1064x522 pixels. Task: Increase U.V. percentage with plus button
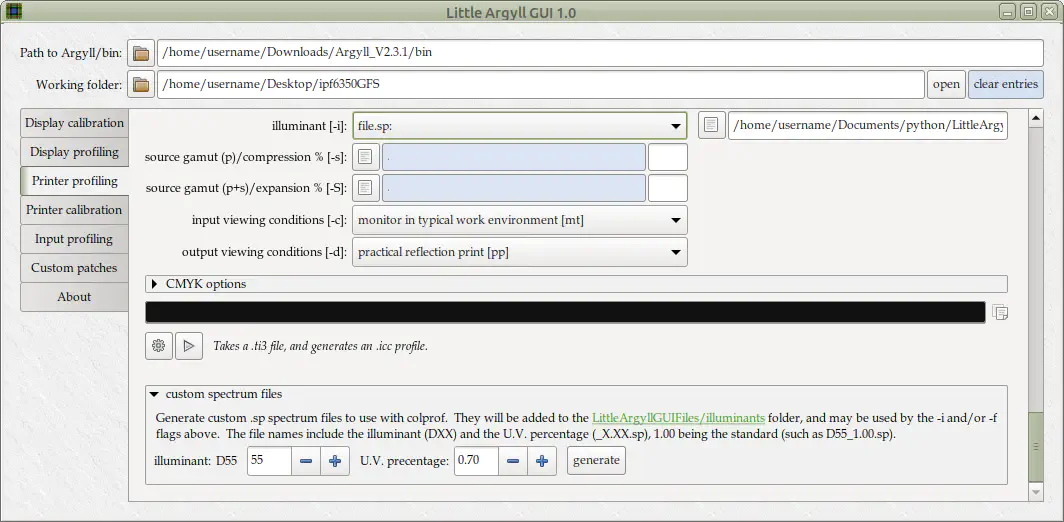coord(542,461)
